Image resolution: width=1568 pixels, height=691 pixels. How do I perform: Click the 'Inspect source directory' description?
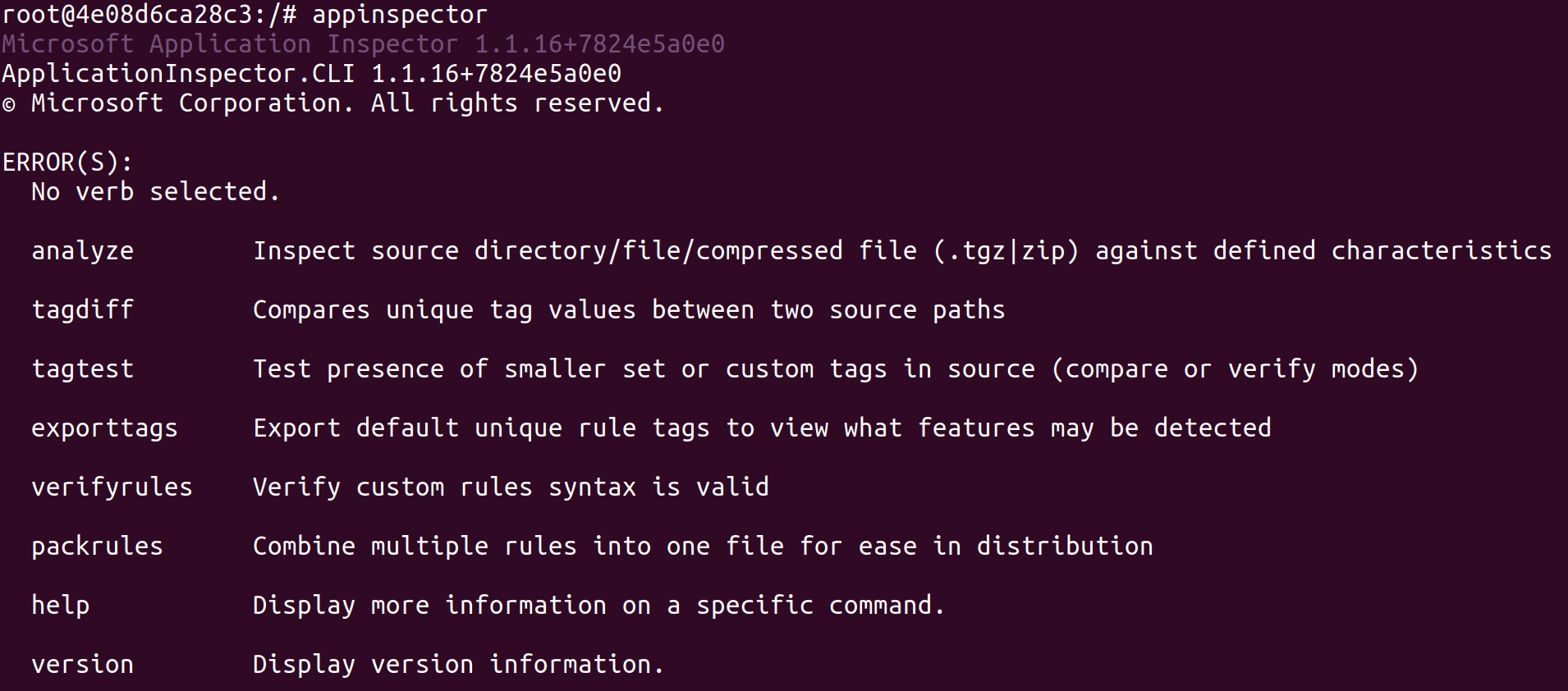(x=901, y=251)
